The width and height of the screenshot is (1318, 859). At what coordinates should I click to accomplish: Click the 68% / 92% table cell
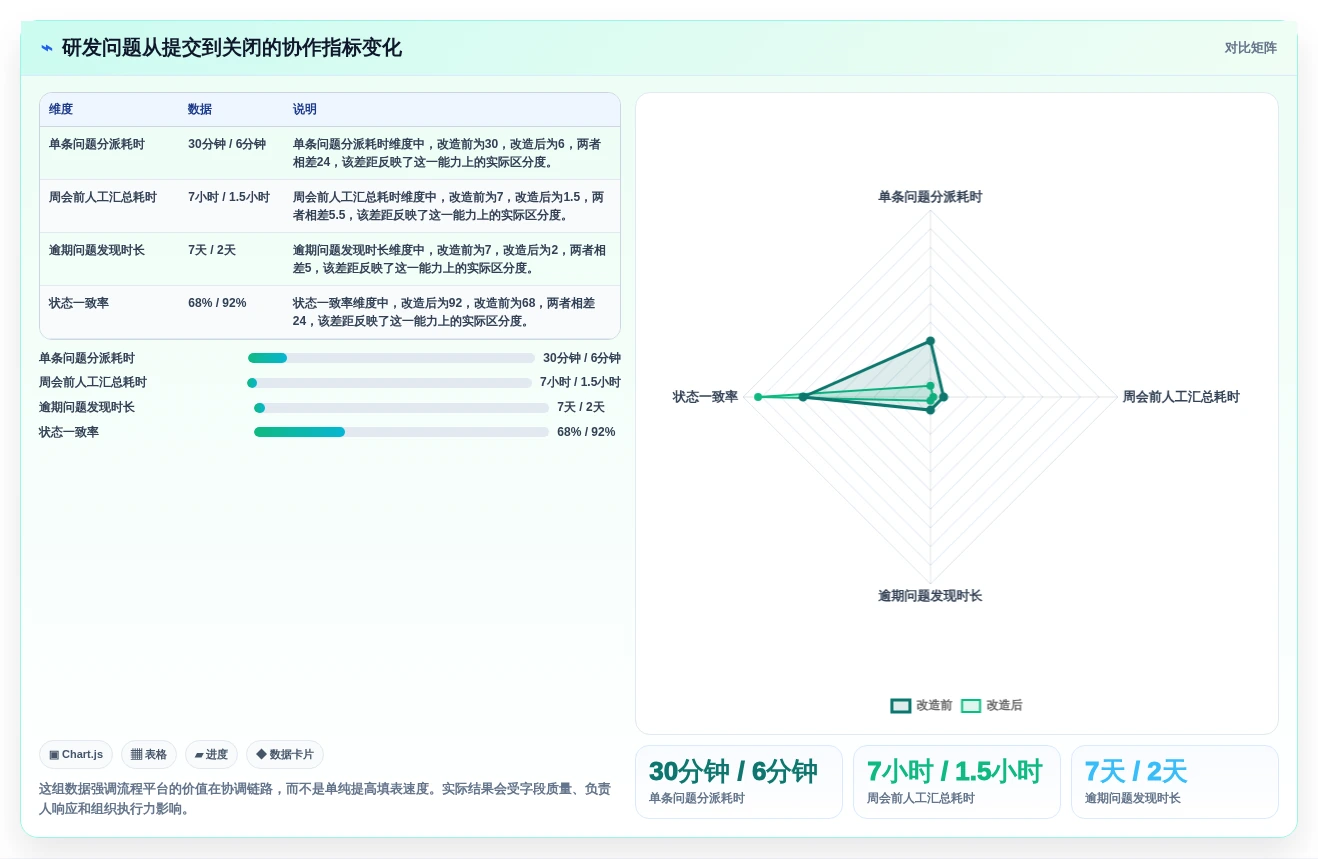tap(217, 304)
